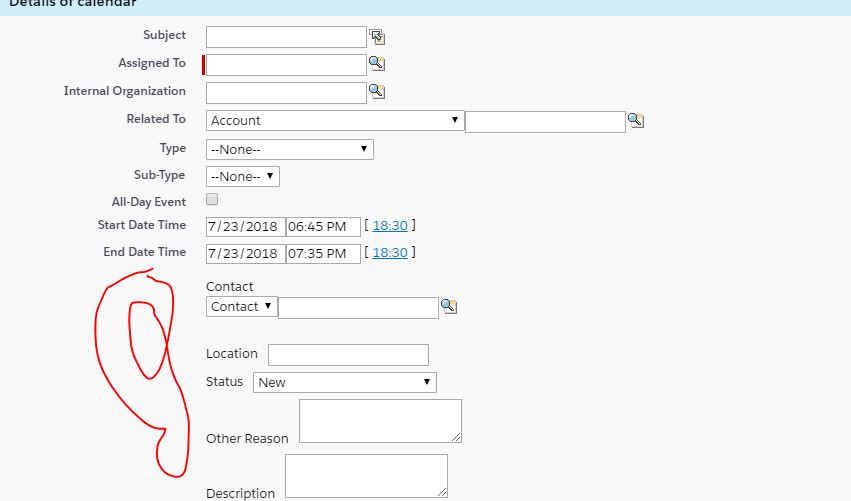Click the Start Date field 7/23/2018
Screen dimensions: 851x501
coord(246,227)
